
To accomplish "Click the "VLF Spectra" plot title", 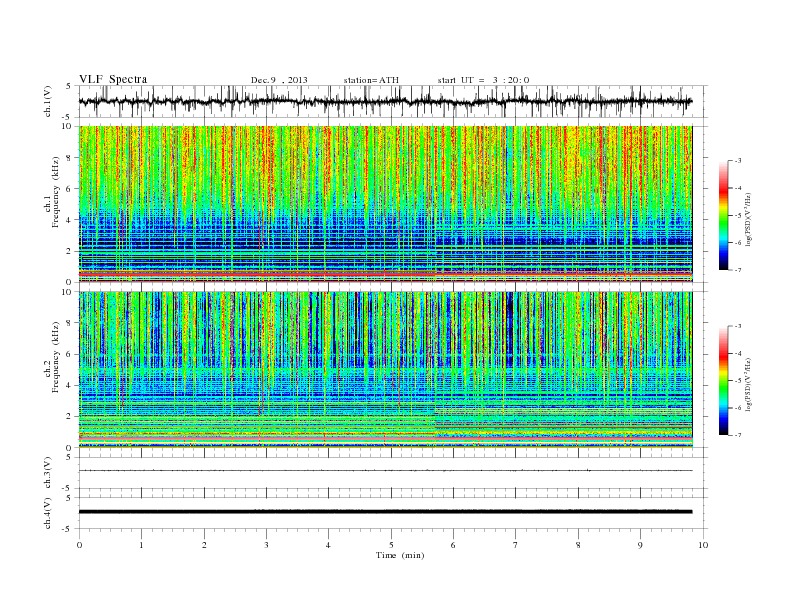I will 113,79.
